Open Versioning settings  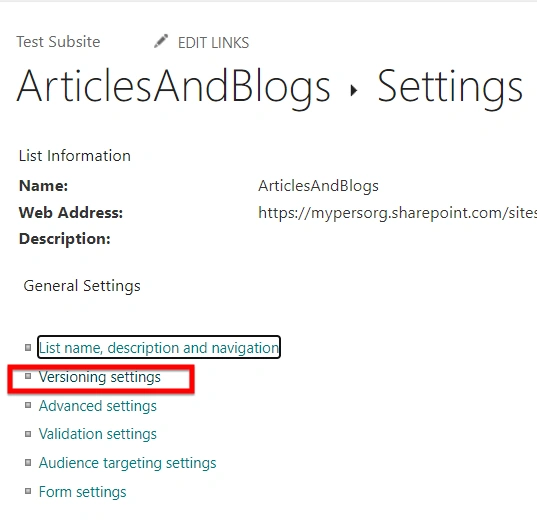click(x=100, y=377)
